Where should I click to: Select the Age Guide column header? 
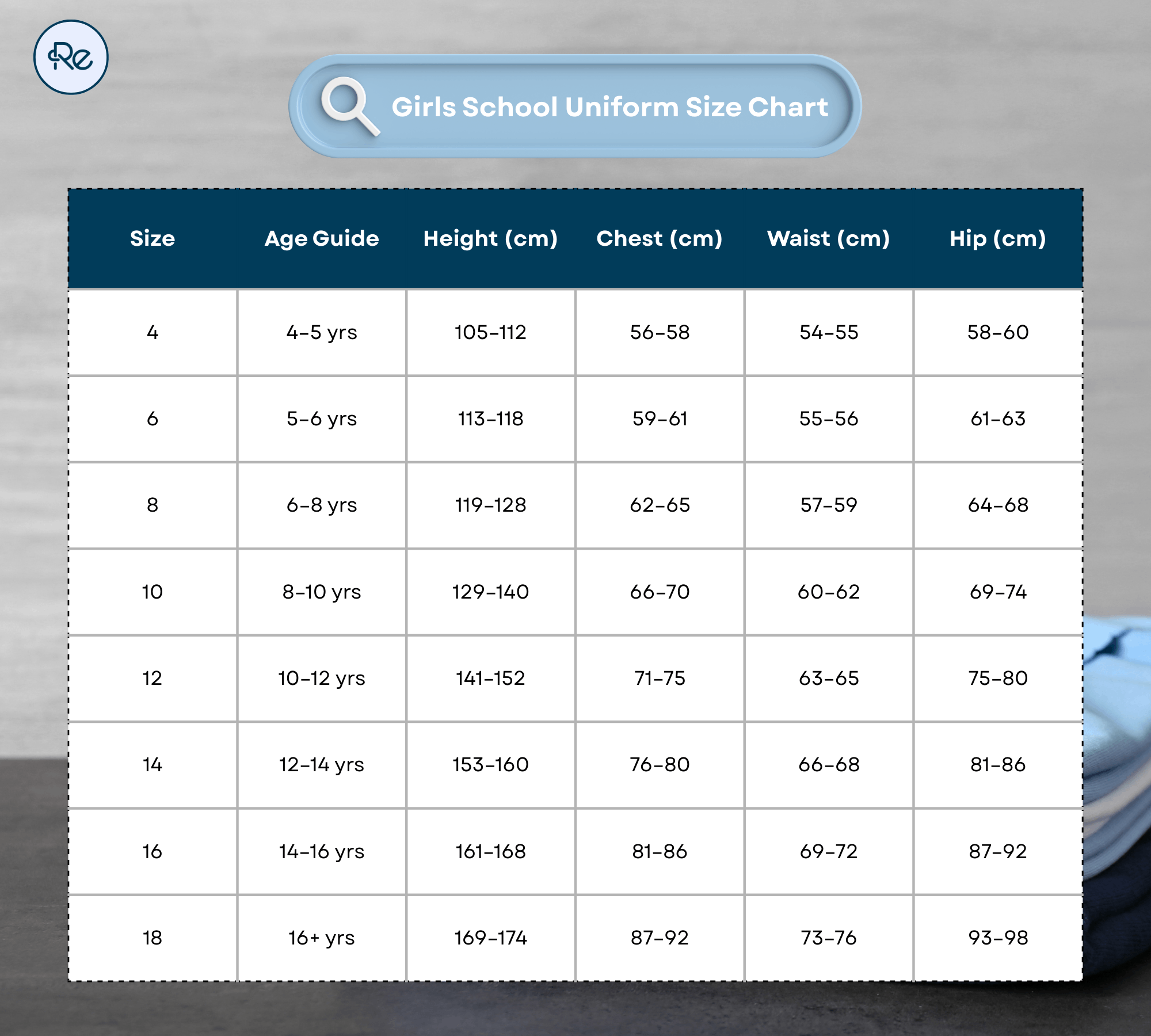point(322,238)
